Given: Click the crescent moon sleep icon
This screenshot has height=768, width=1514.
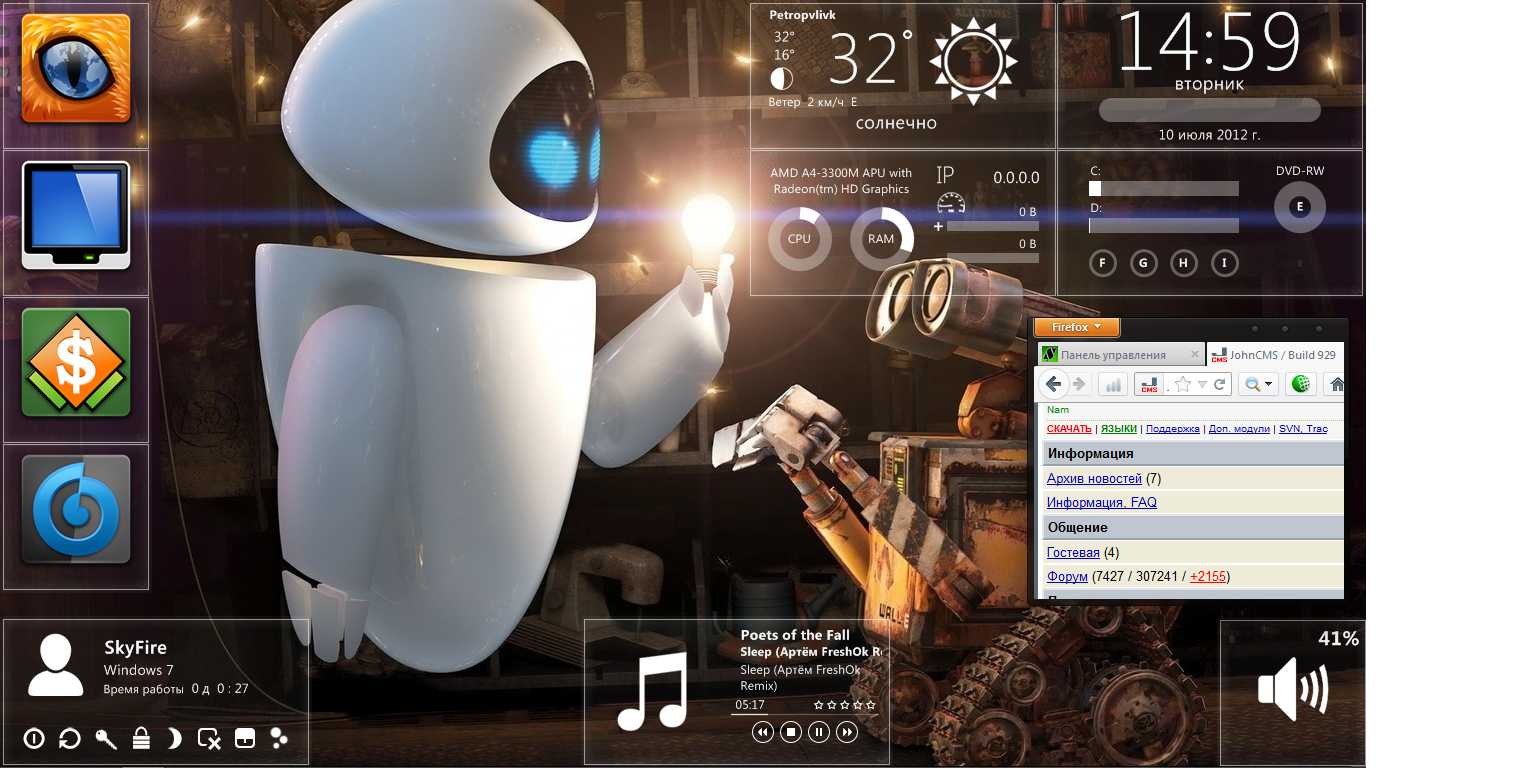Looking at the screenshot, I should point(175,739).
